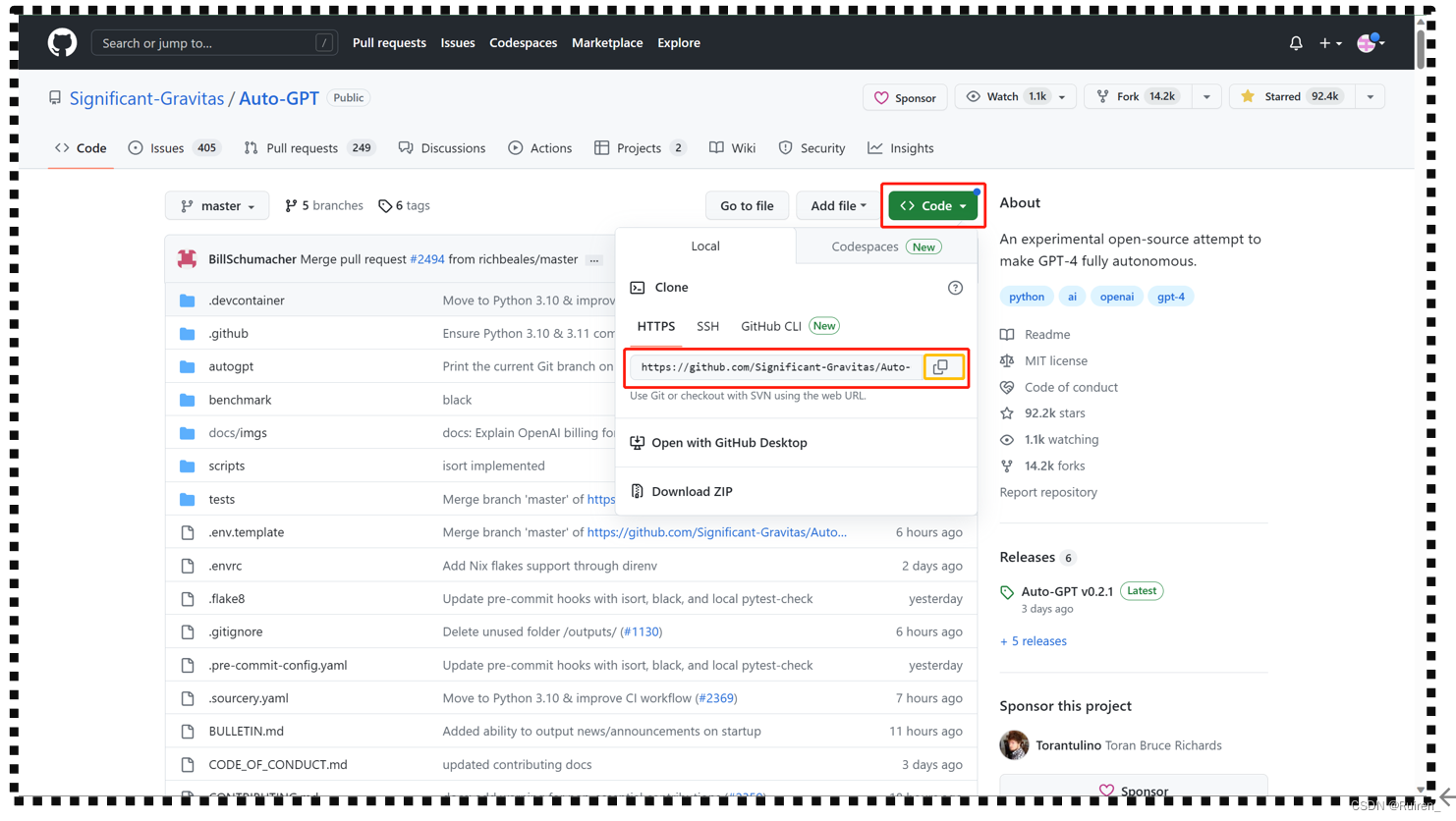Open the plus create-new menu

[x=1330, y=43]
